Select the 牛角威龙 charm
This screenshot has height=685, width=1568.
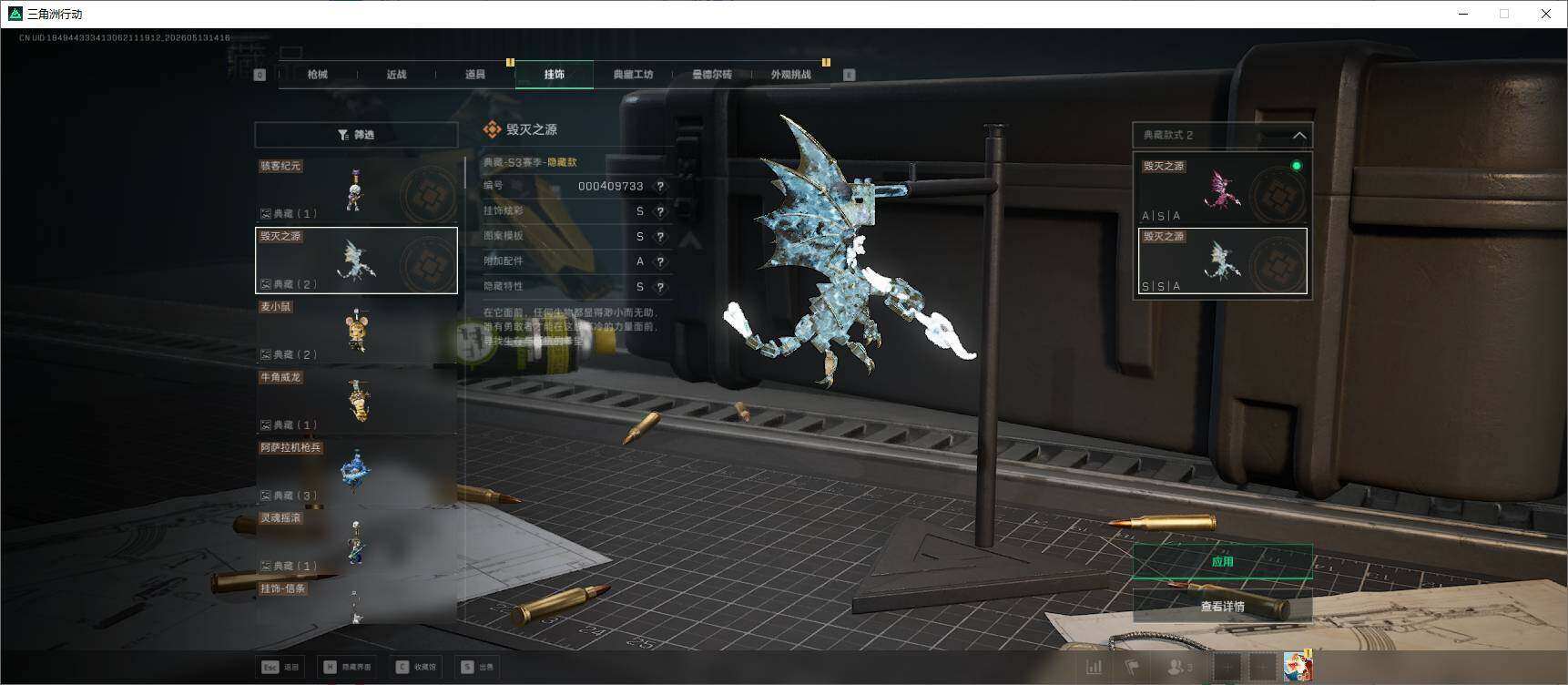356,401
